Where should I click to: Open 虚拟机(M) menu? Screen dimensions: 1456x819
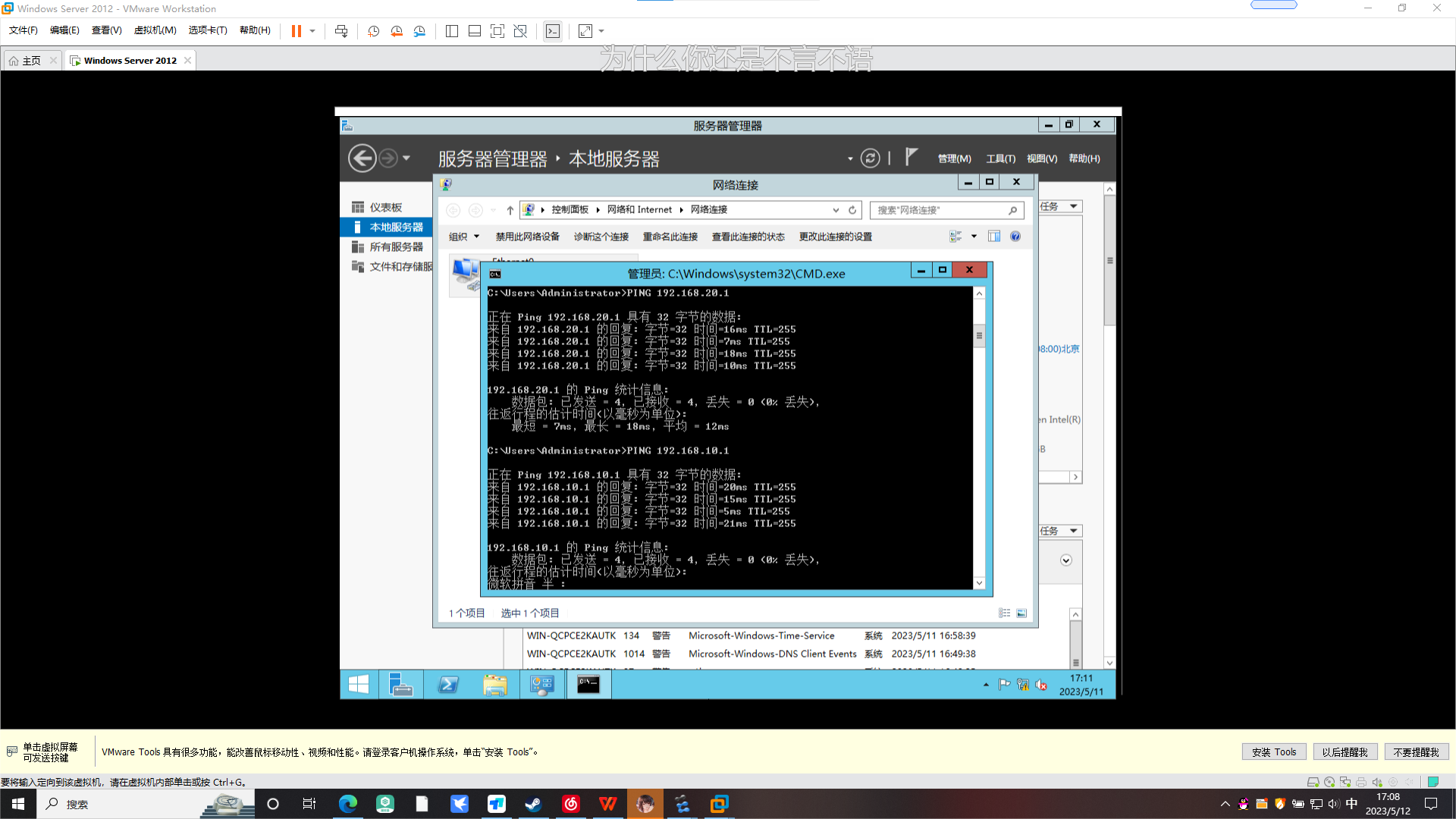click(155, 30)
